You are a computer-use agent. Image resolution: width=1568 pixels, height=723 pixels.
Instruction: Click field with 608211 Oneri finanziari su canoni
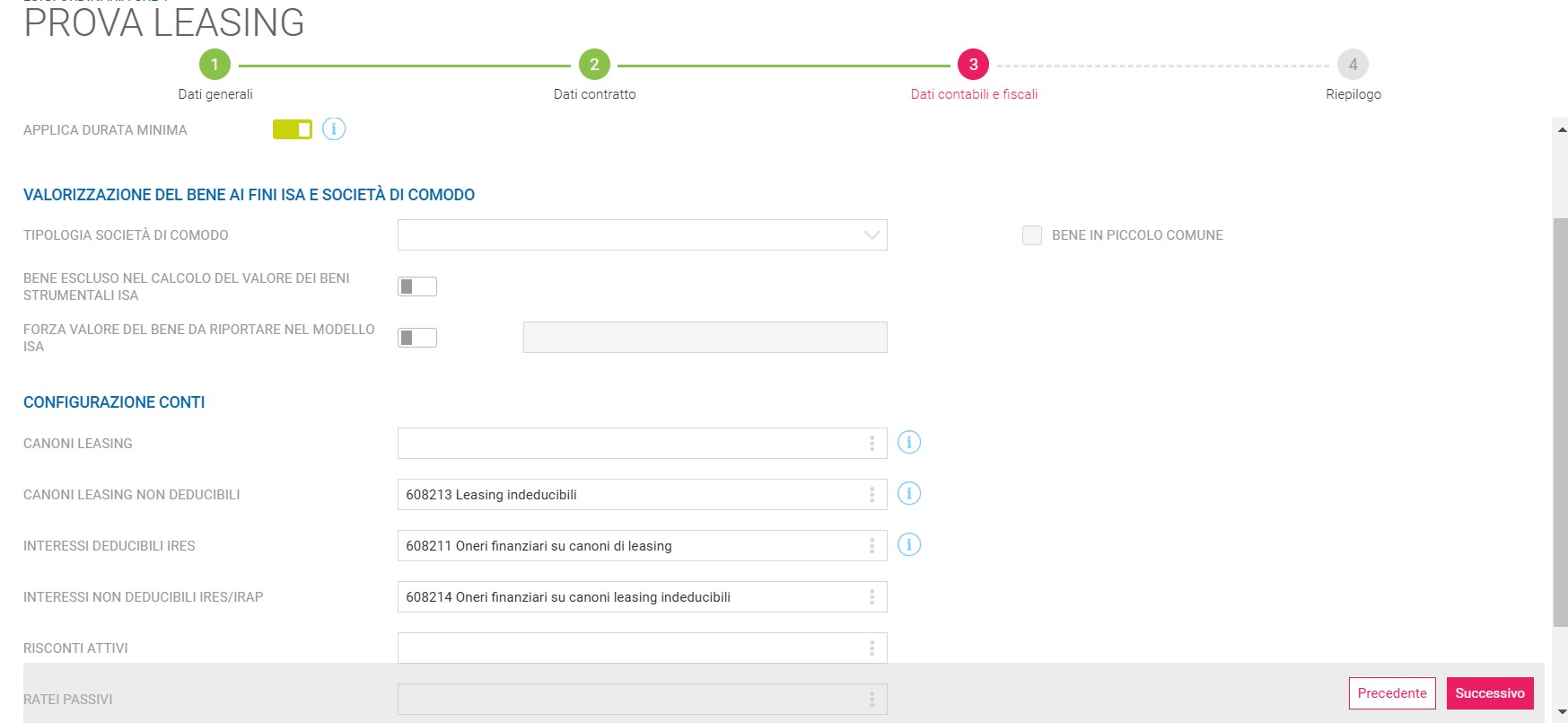click(643, 546)
